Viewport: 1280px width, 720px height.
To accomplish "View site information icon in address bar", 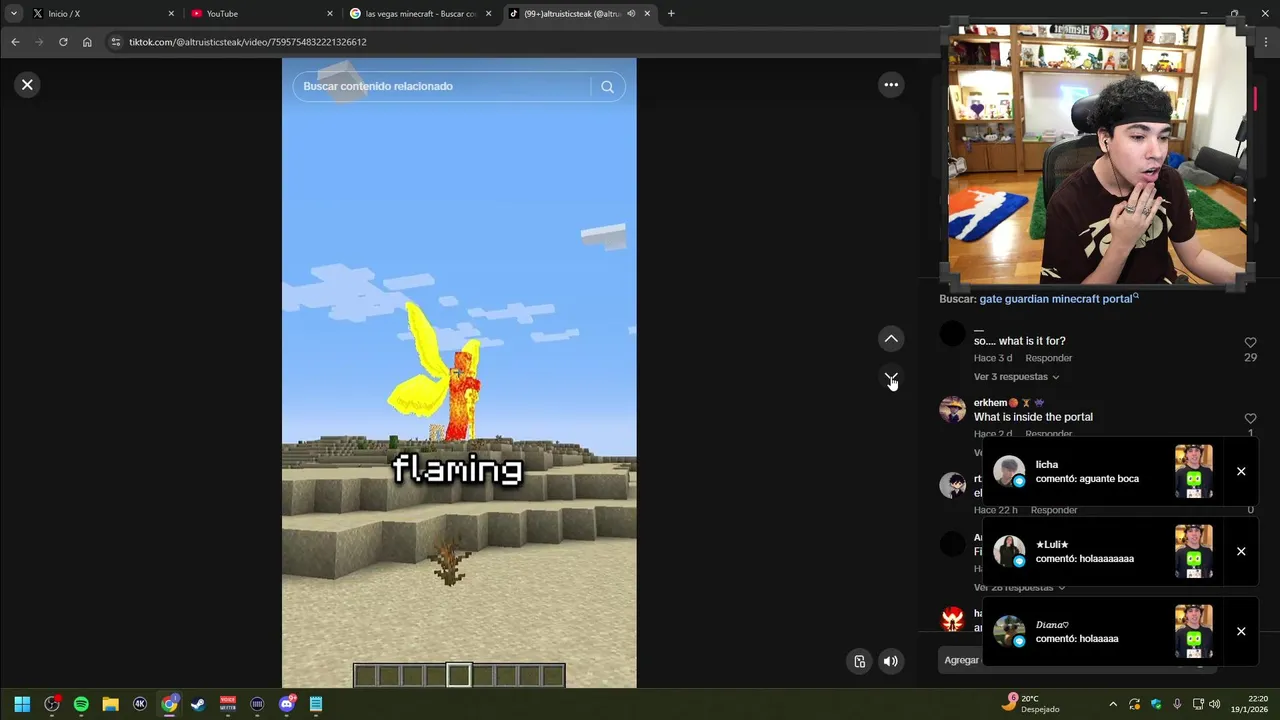I will (115, 42).
